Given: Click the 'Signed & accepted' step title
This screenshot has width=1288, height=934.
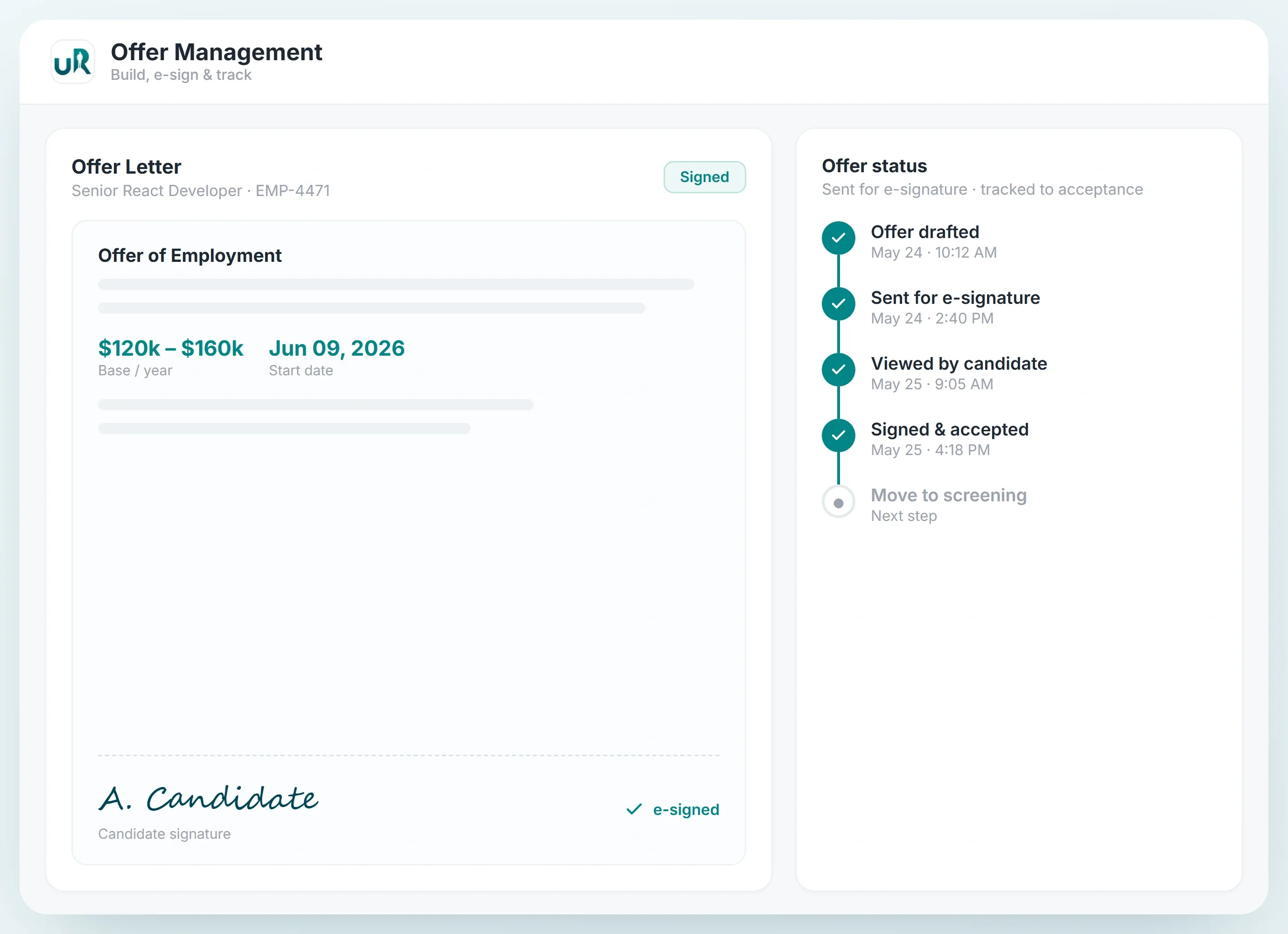Looking at the screenshot, I should pyautogui.click(x=950, y=429).
